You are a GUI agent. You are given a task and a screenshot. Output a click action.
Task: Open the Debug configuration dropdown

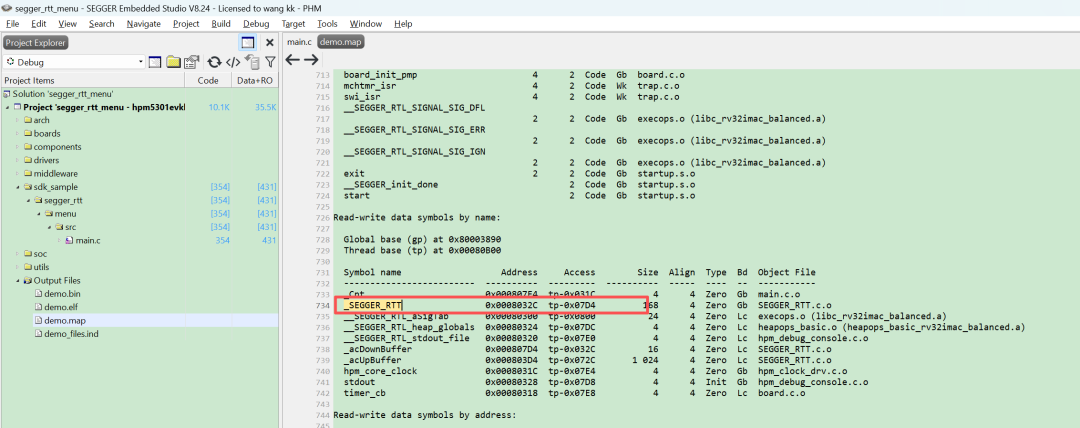coord(139,62)
